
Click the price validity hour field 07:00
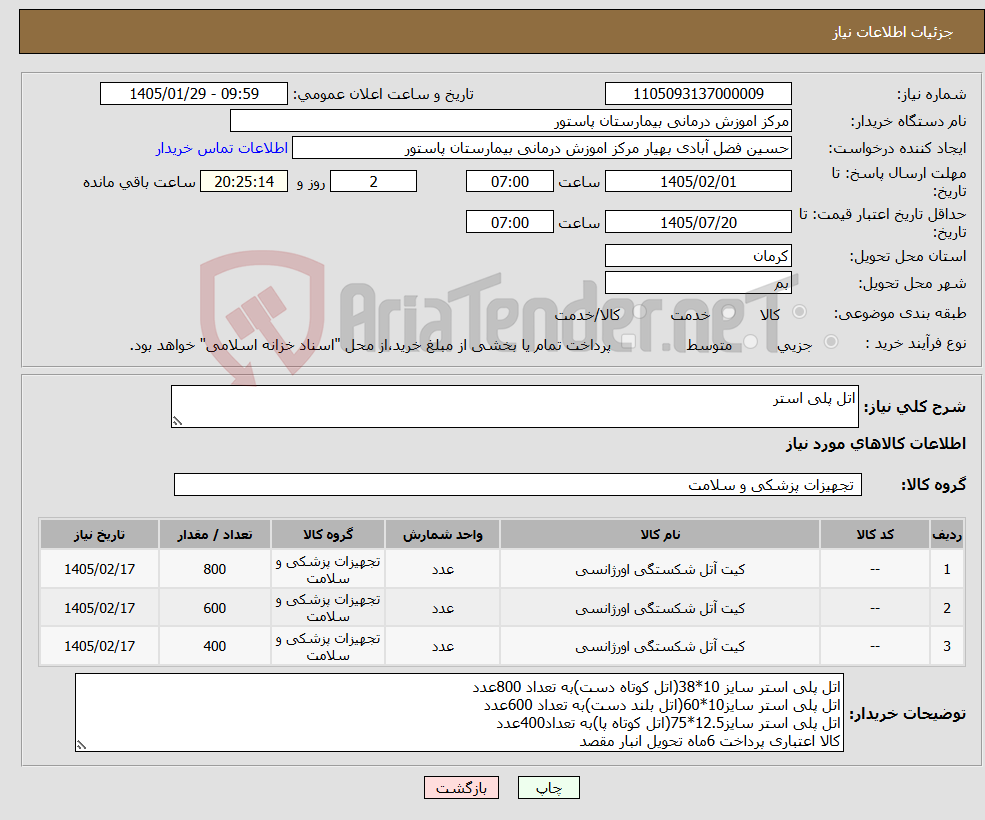point(509,222)
